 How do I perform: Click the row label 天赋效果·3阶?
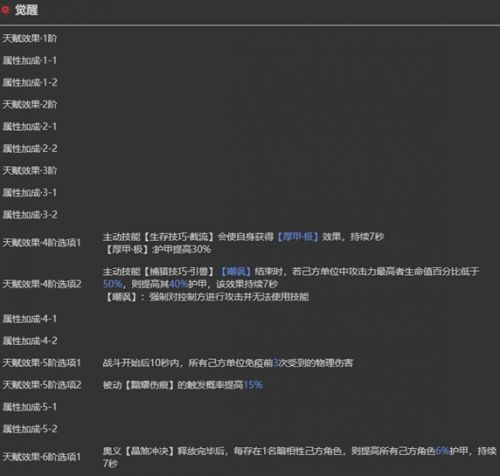coord(30,170)
